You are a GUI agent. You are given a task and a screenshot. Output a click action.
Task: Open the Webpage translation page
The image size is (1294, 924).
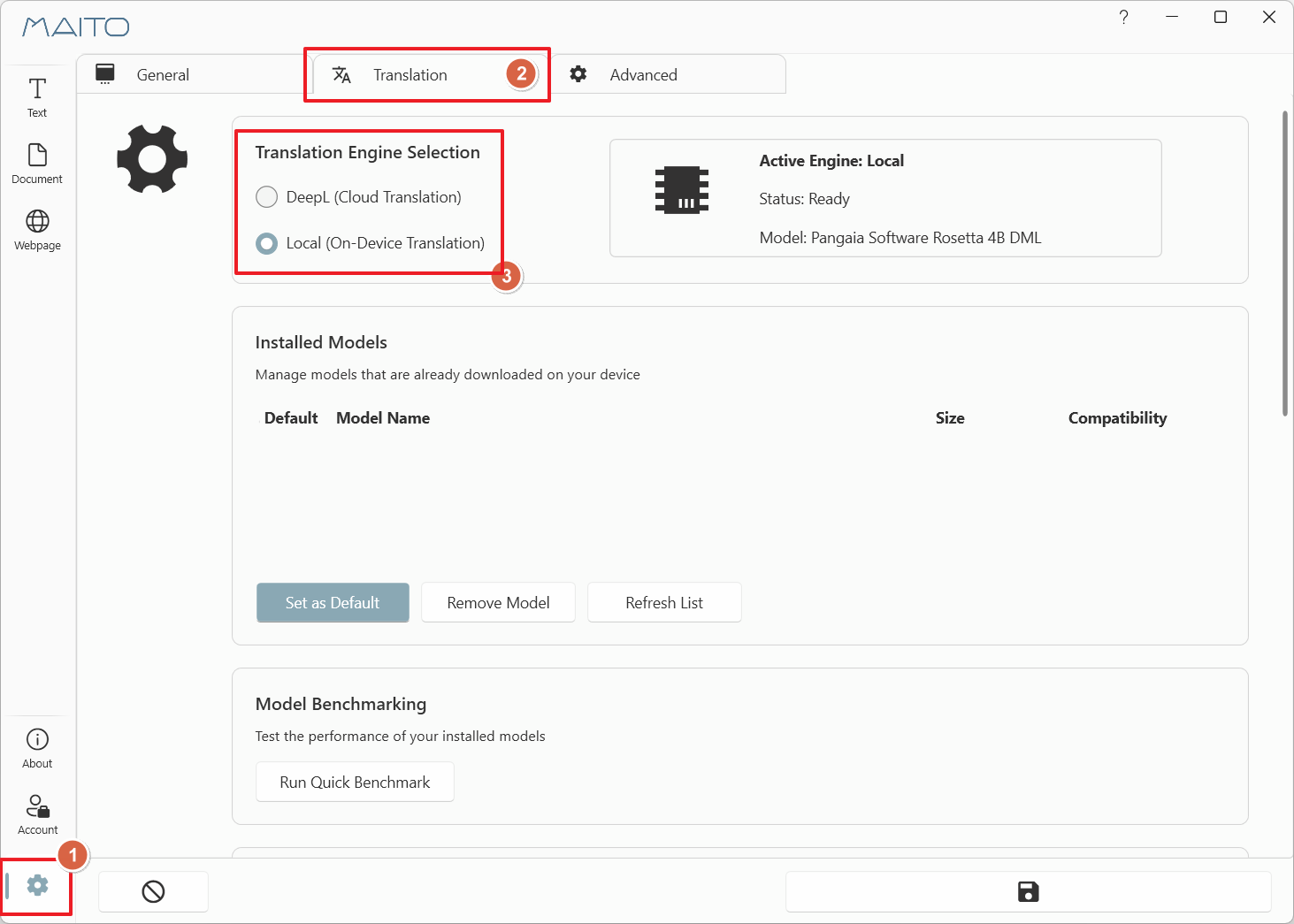tap(37, 231)
